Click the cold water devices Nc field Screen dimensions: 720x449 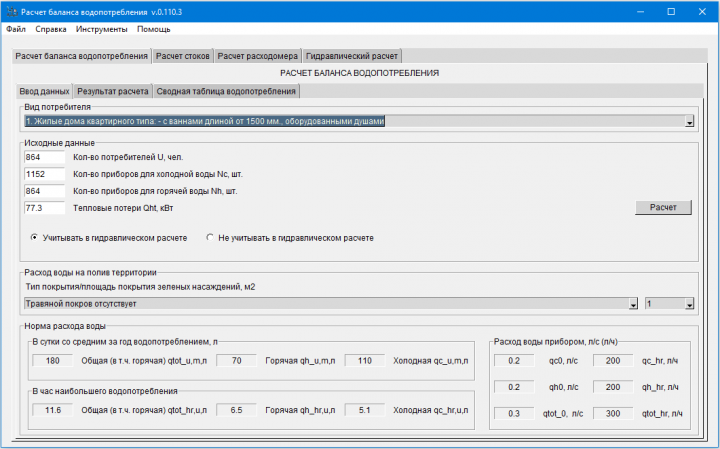[x=45, y=174]
